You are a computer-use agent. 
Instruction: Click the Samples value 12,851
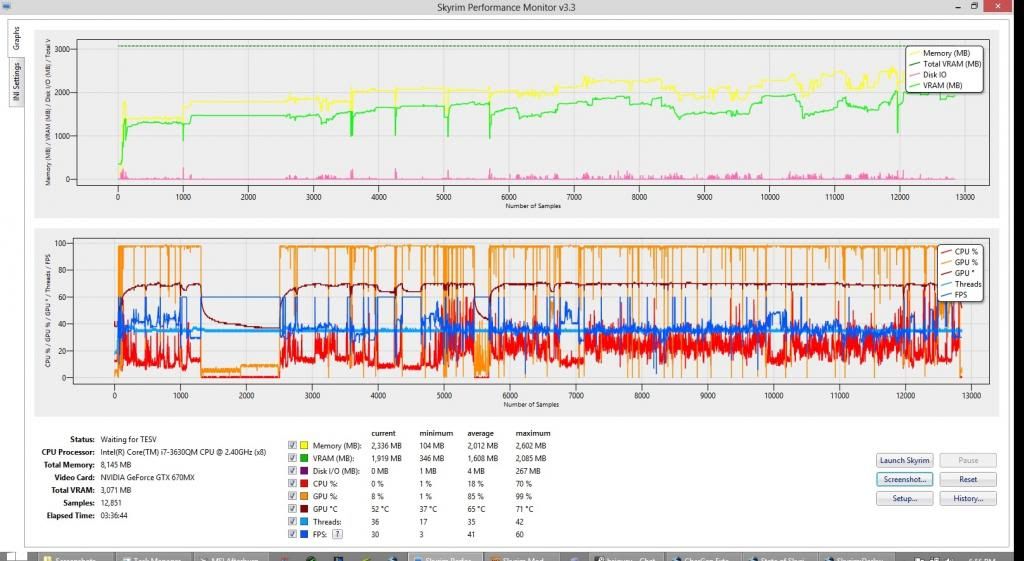[111, 503]
